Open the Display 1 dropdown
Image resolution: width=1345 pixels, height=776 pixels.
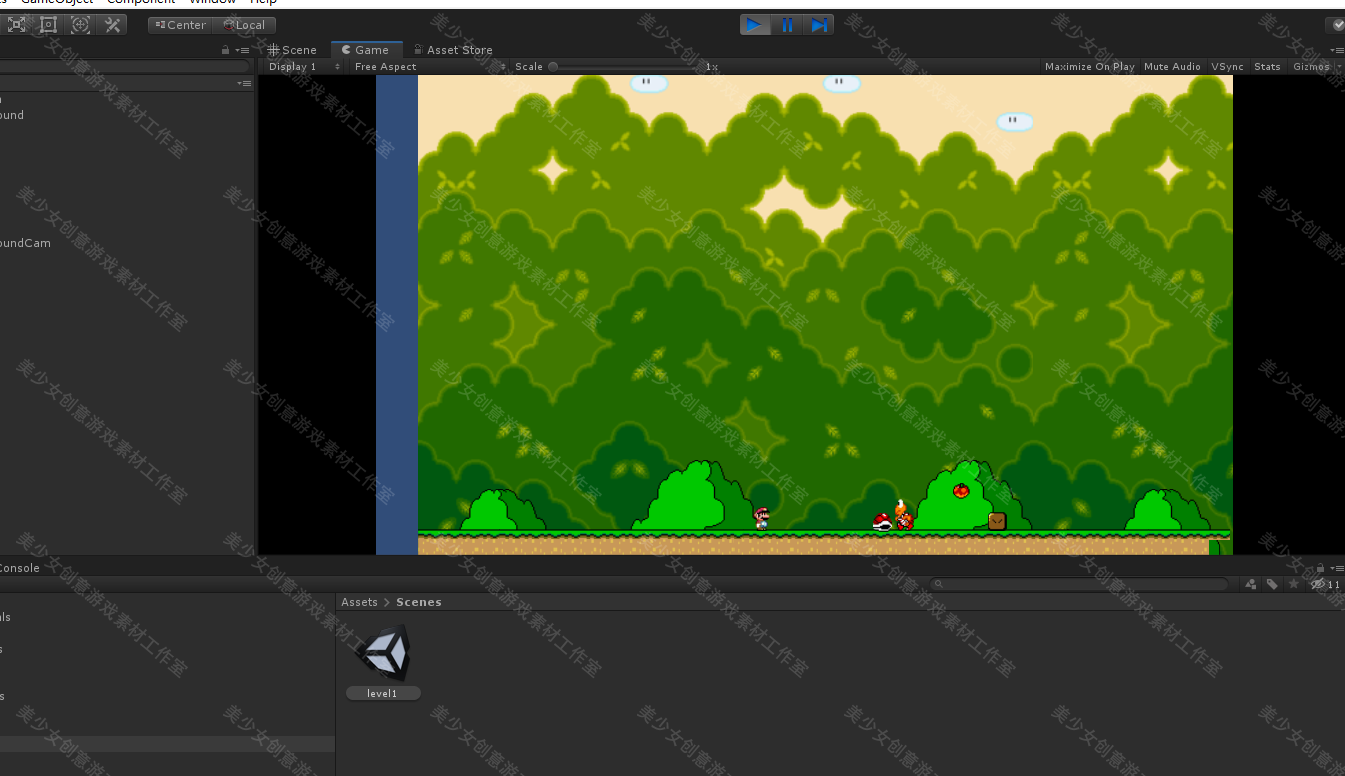tap(300, 66)
